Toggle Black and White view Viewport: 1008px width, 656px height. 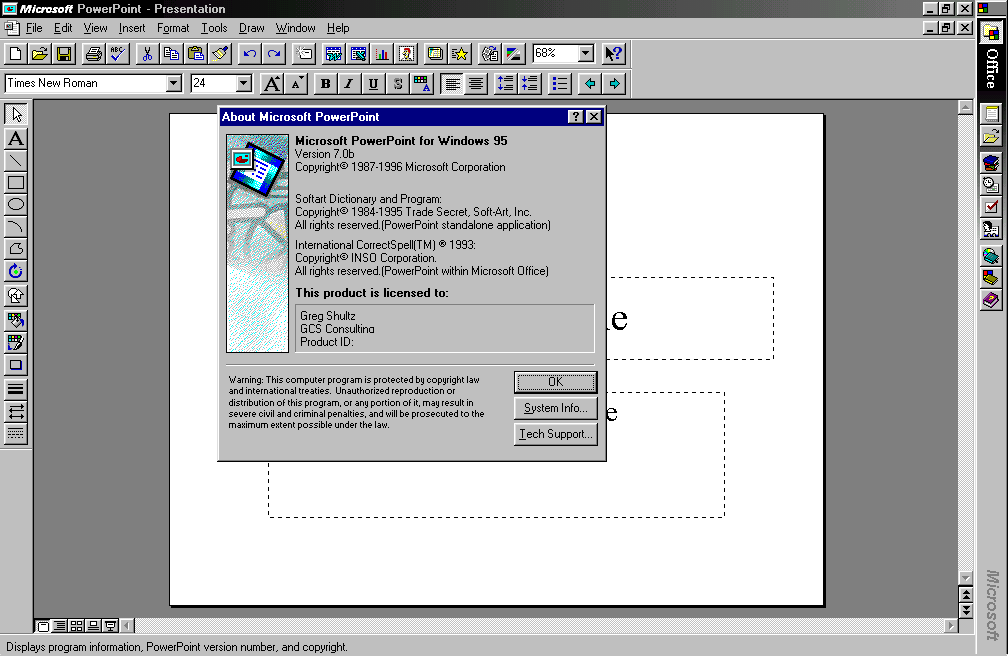pyautogui.click(x=514, y=54)
